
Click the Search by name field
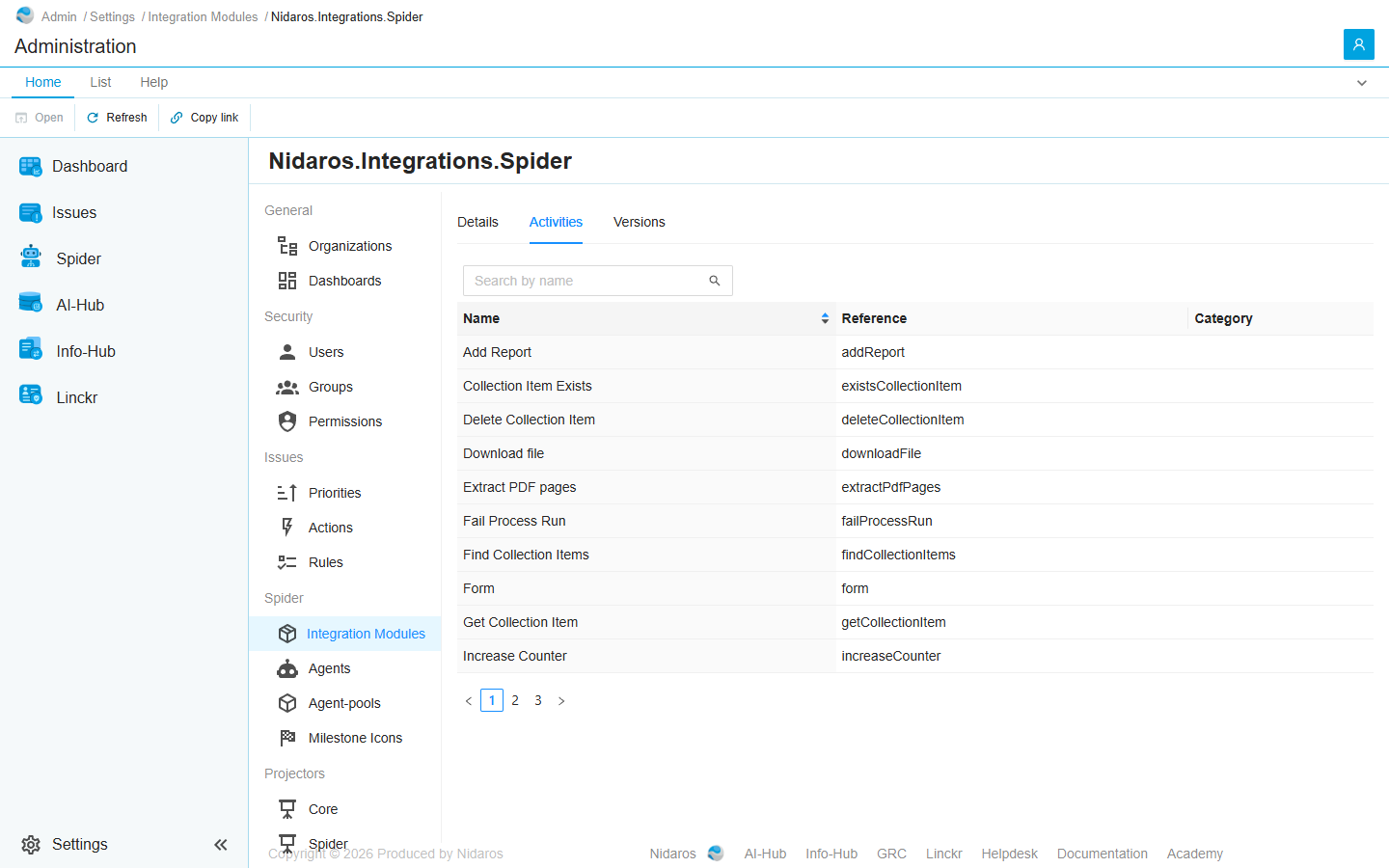click(x=598, y=281)
